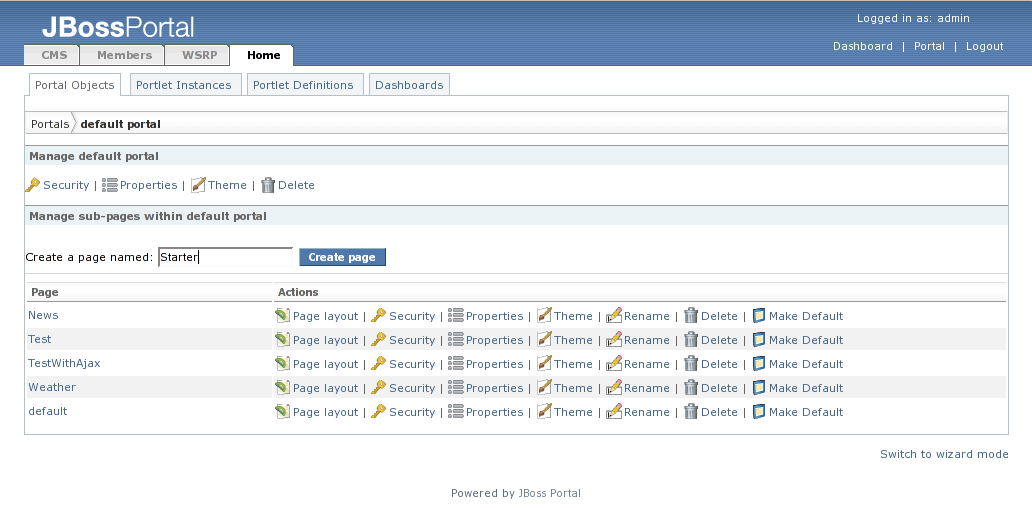This screenshot has height=508, width=1032.
Task: Click the Page layout icon in News row
Action: pos(282,316)
